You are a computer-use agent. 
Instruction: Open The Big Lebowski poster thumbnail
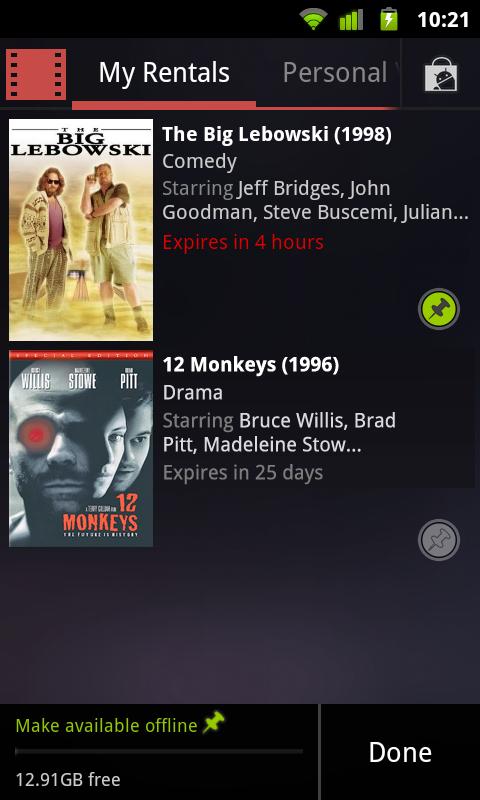pos(81,230)
